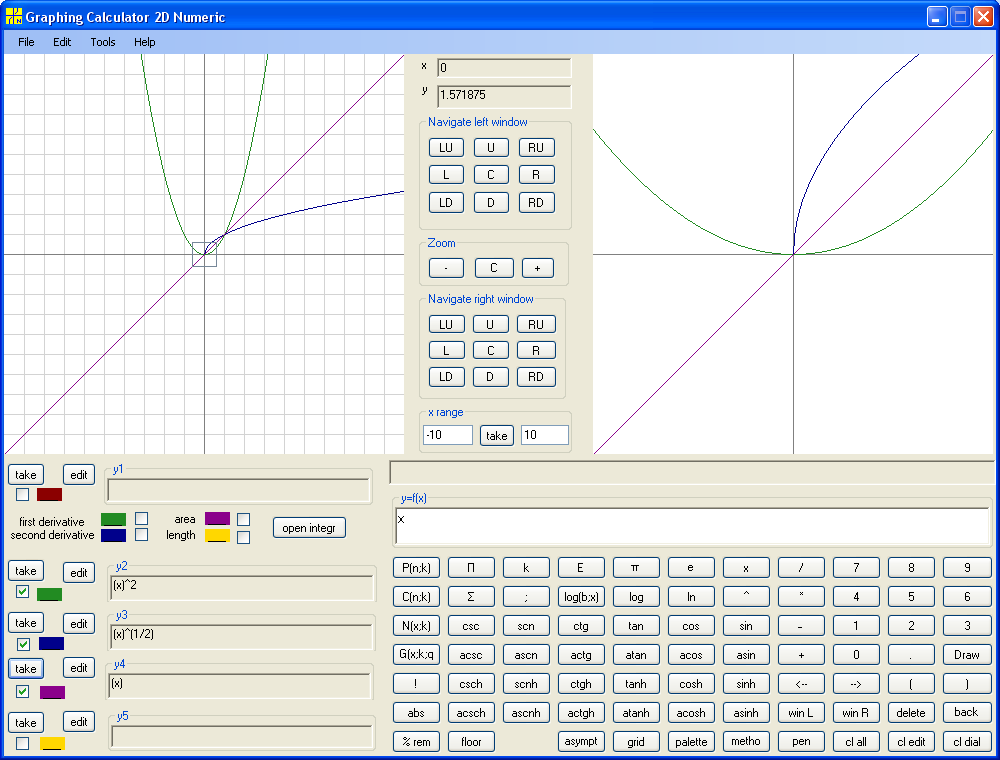Viewport: 1000px width, 760px height.
Task: Click the Zoom C center button
Action: coord(494,268)
